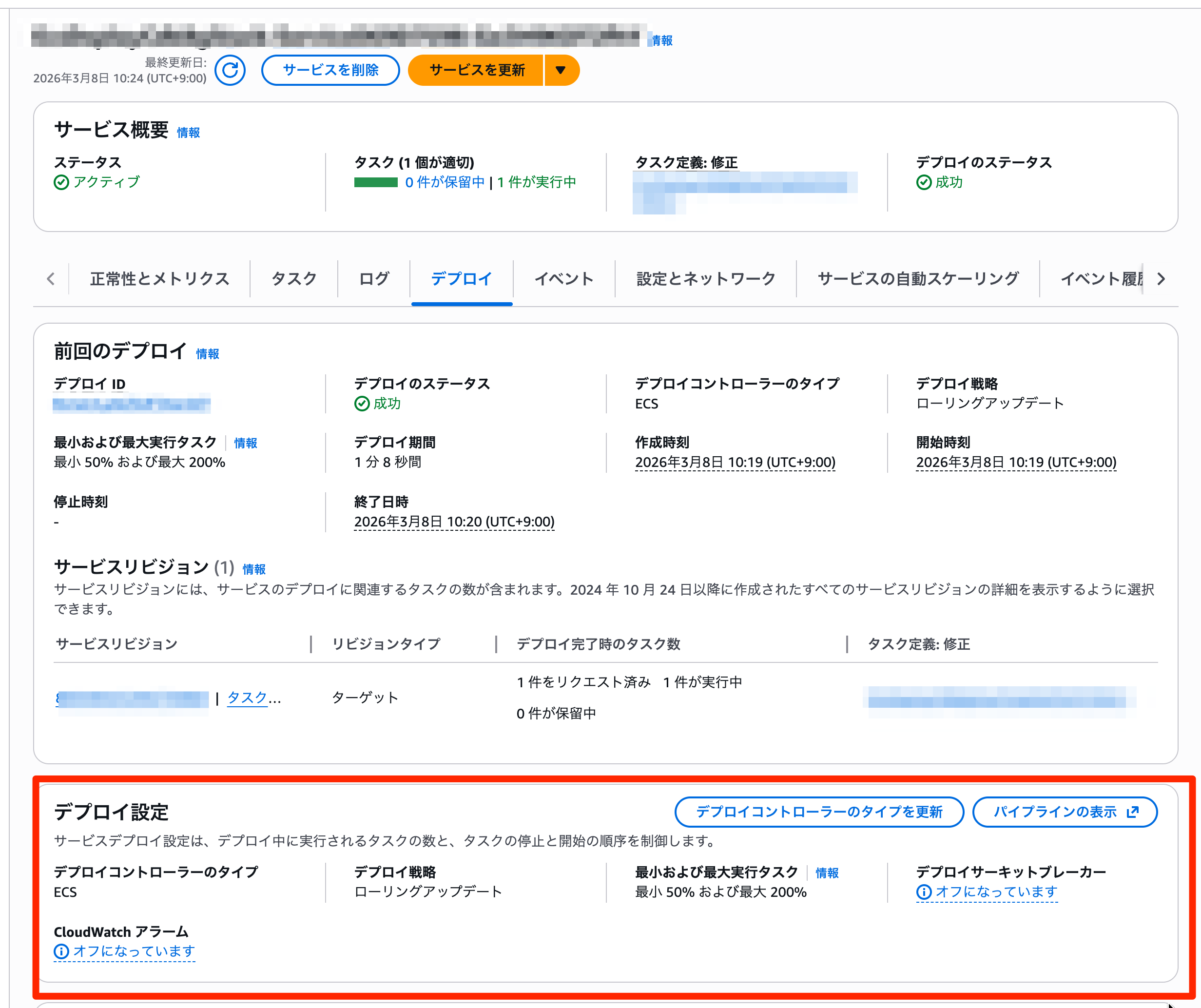Image resolution: width=1201 pixels, height=1008 pixels.
Task: Open the 1件が実行中 running tasks link
Action: pos(535,182)
